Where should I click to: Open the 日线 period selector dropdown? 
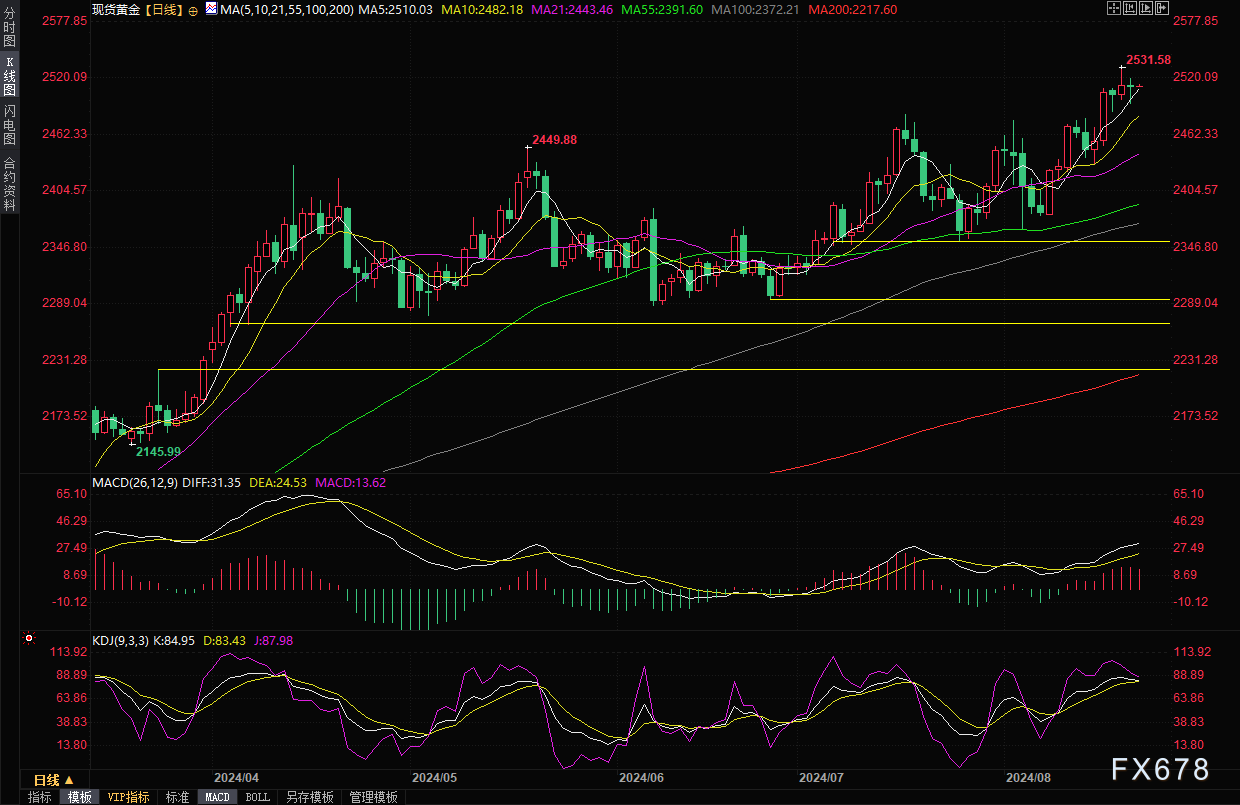[x=53, y=780]
